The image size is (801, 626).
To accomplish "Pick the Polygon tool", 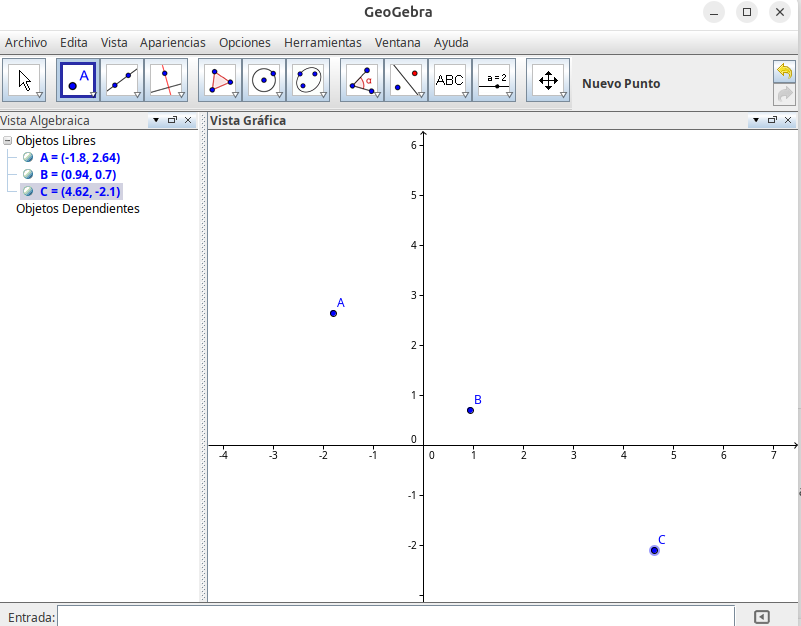I will pos(219,79).
